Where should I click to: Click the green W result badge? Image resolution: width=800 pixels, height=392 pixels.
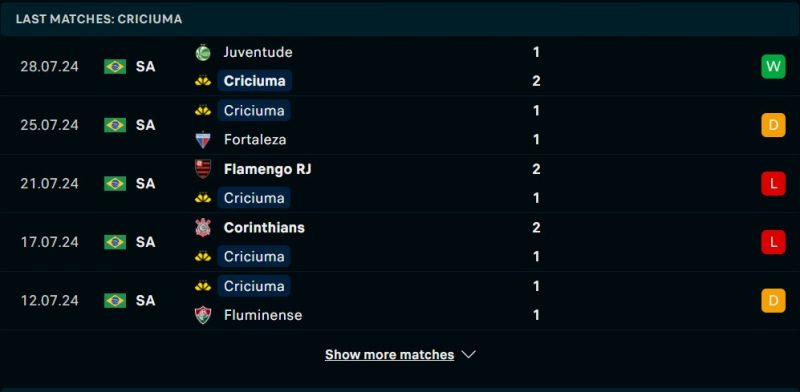773,66
